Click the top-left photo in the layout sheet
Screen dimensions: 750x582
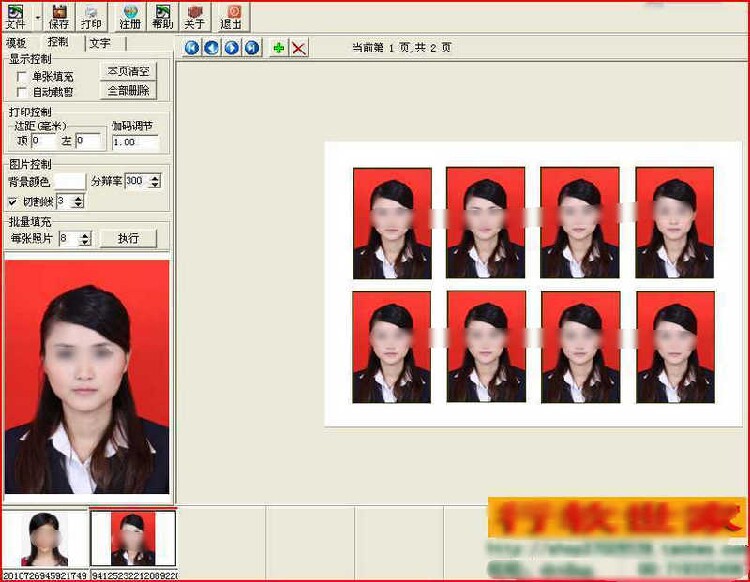(x=392, y=223)
